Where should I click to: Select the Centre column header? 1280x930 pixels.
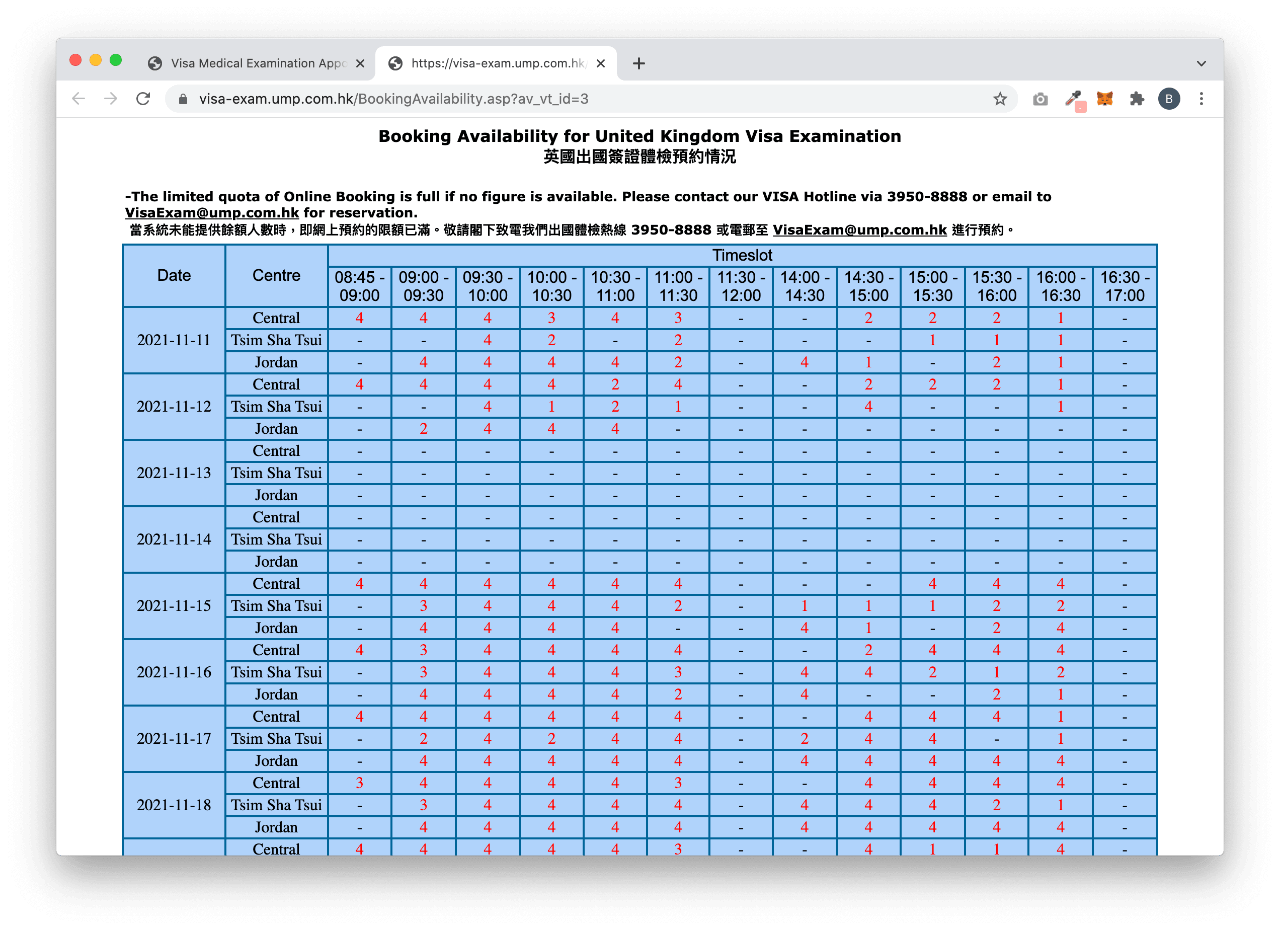tap(277, 276)
